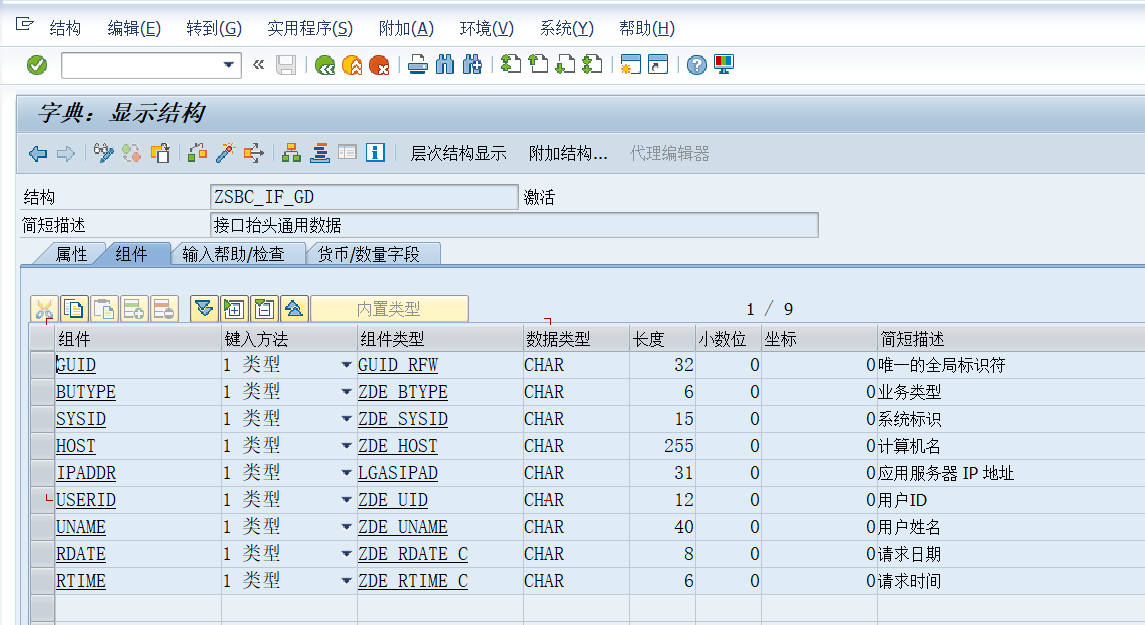Switch to the 货币/数量字段 tab

coord(369,254)
